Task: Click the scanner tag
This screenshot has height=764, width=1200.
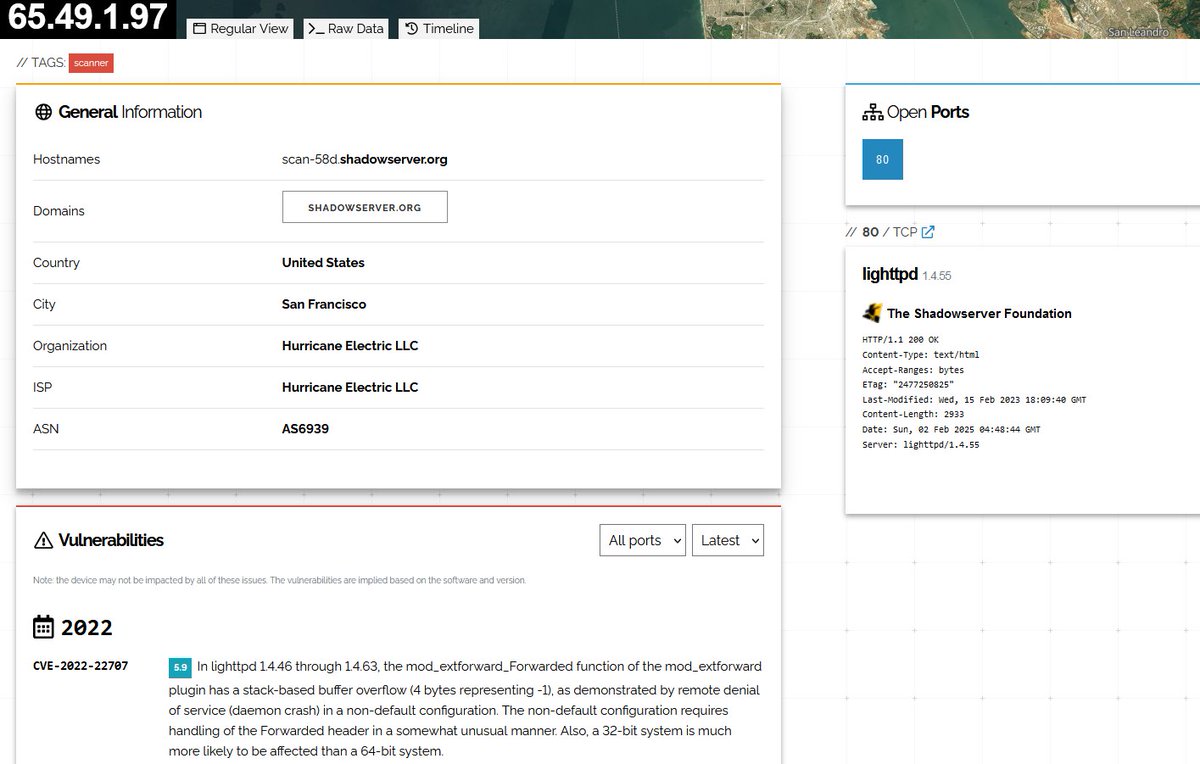Action: click(91, 63)
